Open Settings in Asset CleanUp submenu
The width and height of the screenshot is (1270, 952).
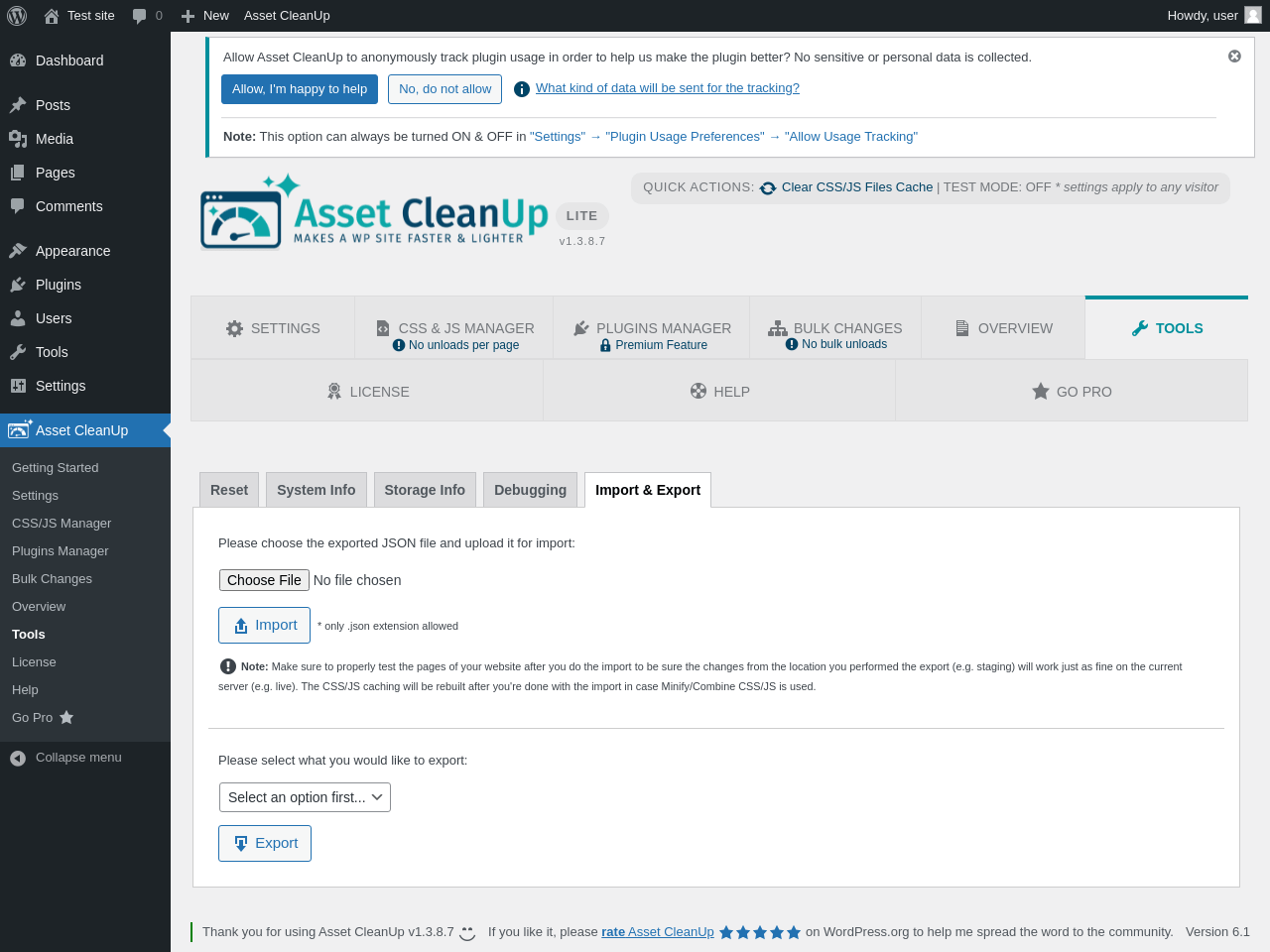(35, 496)
